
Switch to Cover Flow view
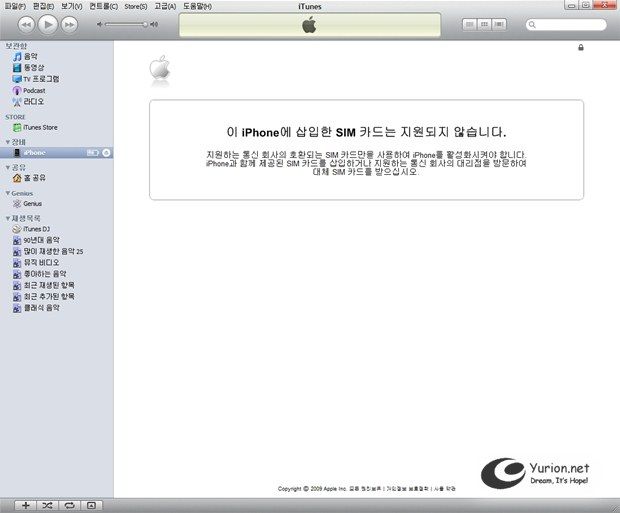click(499, 25)
